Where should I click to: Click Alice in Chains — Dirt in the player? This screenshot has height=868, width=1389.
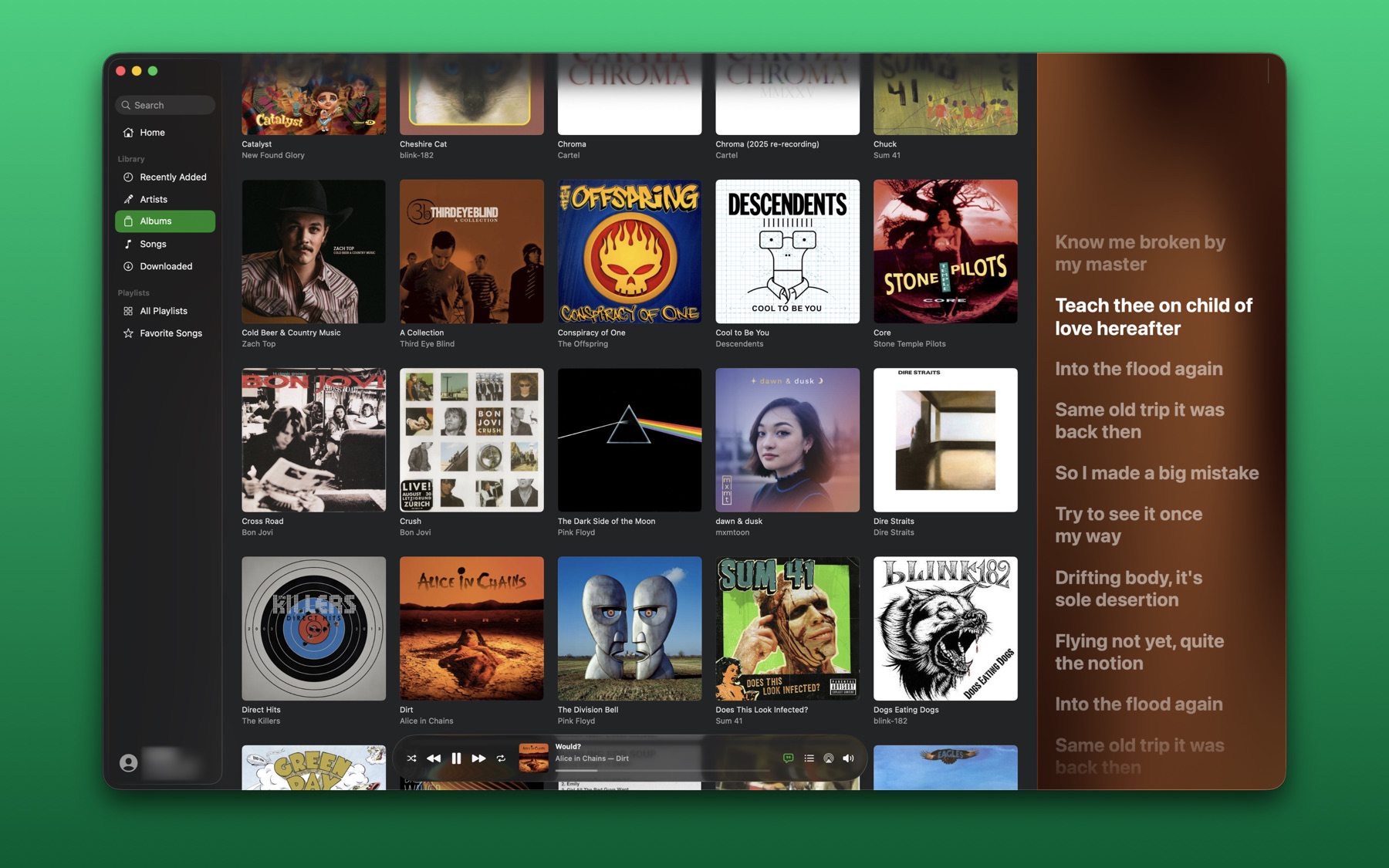(x=592, y=758)
